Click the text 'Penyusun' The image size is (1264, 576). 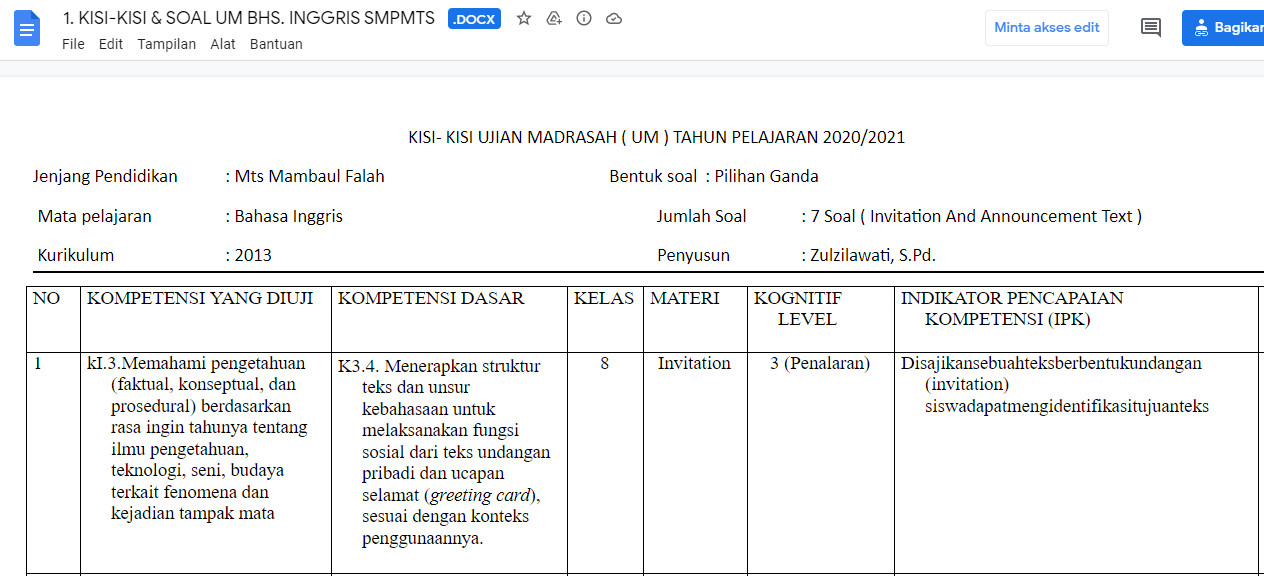coord(693,255)
